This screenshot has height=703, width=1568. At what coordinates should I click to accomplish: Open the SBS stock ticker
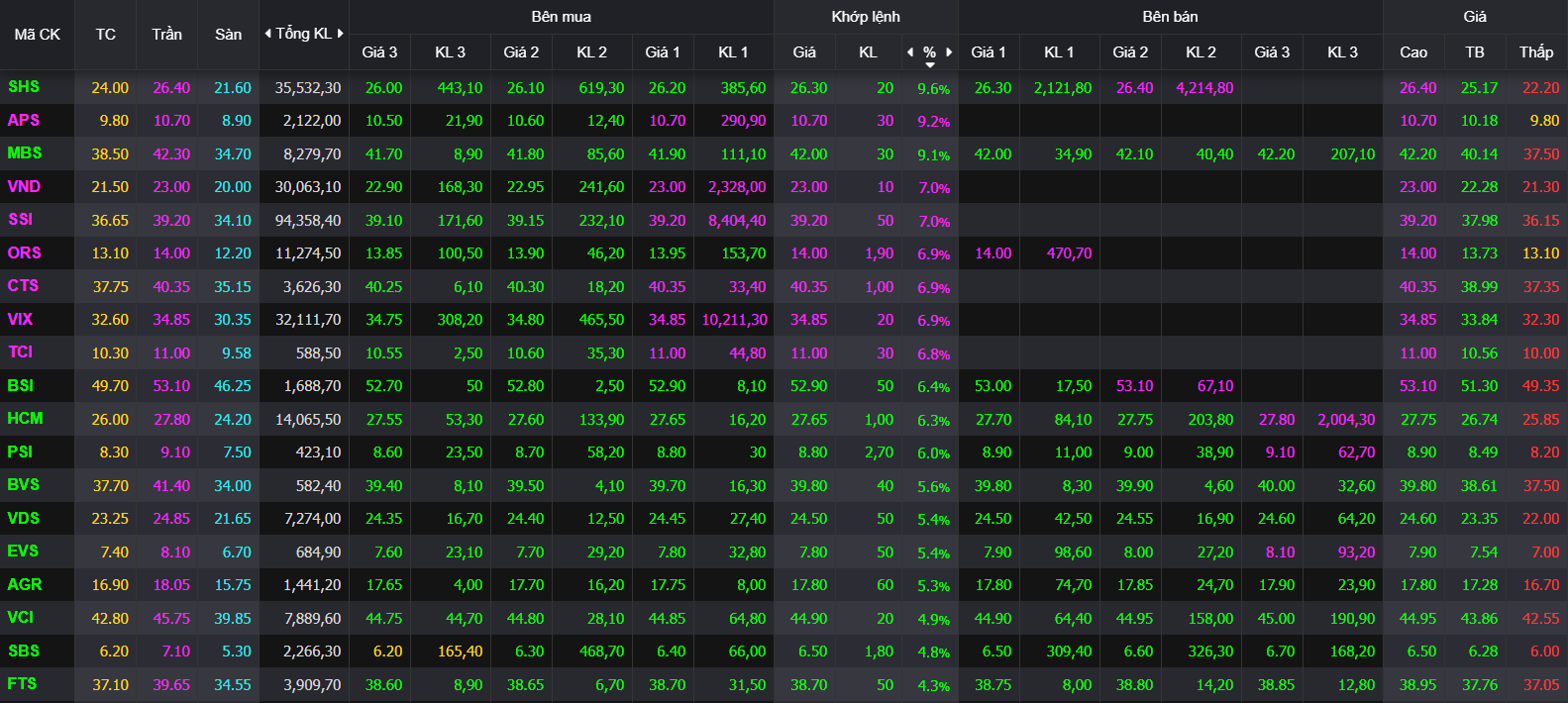[24, 651]
